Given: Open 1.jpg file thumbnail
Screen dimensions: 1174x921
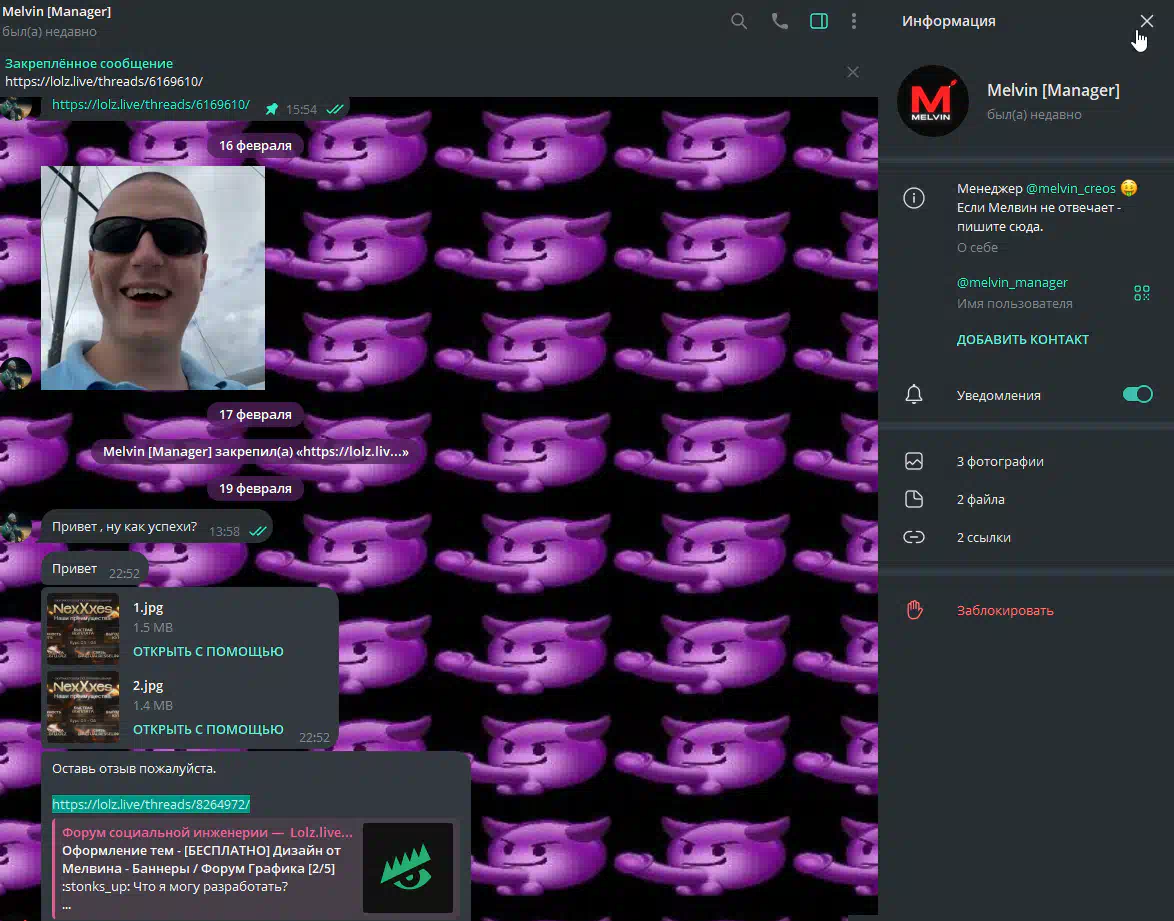Looking at the screenshot, I should (x=83, y=629).
